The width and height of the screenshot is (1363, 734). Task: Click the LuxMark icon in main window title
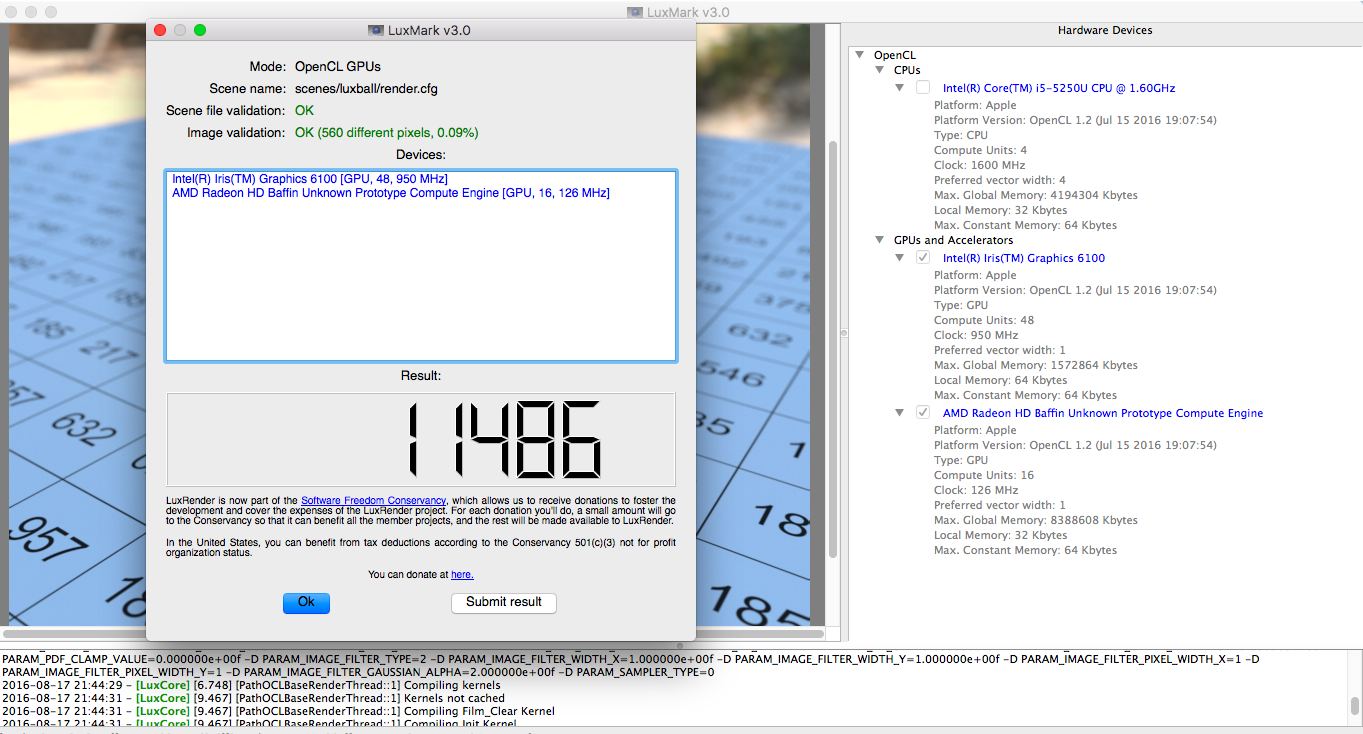(635, 12)
